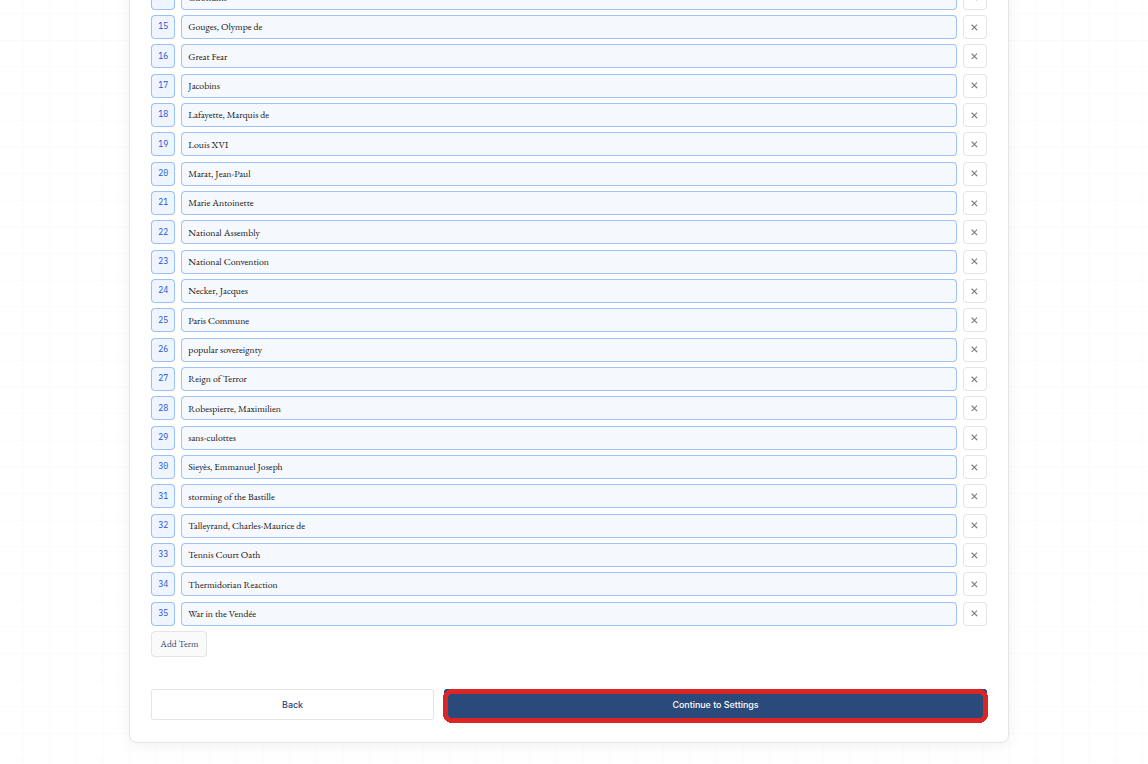Screen dimensions: 1148x764
Task: Delete the Marat, Jean-Paul term
Action: tap(974, 173)
